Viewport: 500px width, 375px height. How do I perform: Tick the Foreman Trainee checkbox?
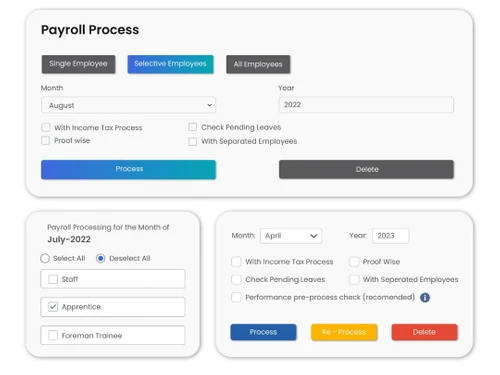coord(53,335)
